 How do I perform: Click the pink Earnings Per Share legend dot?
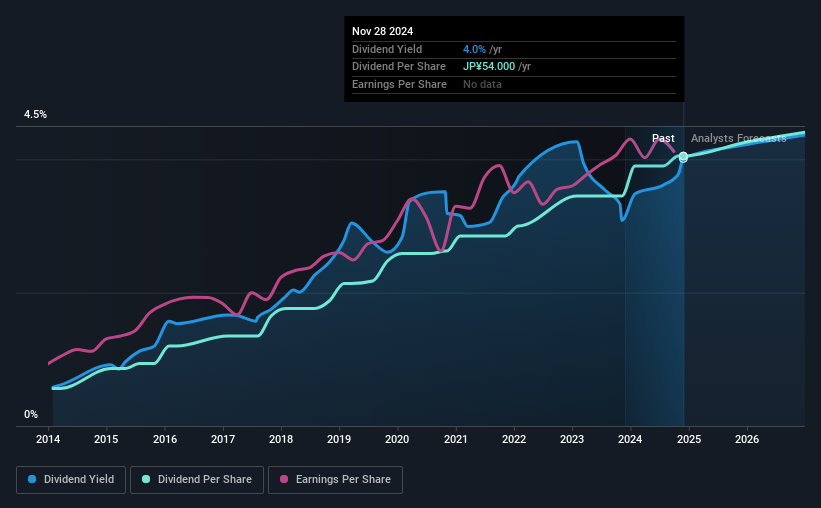click(284, 479)
